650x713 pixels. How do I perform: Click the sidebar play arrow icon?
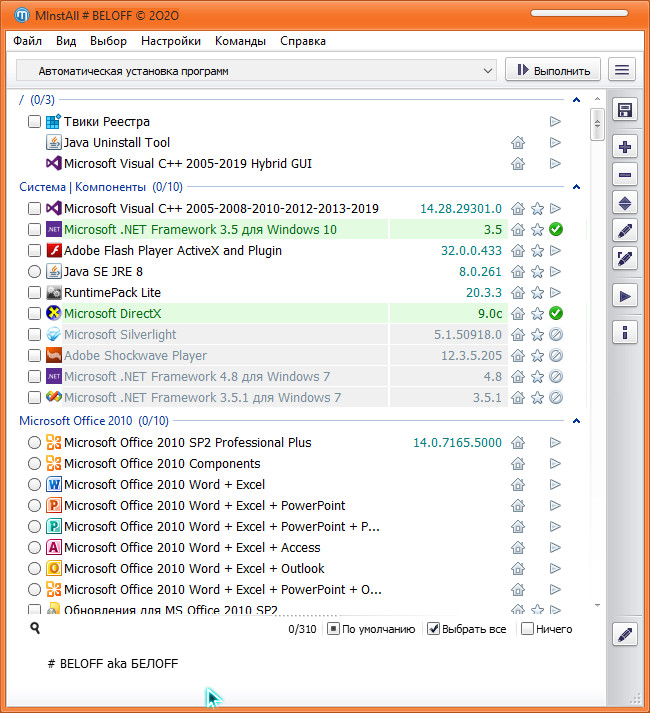[625, 296]
